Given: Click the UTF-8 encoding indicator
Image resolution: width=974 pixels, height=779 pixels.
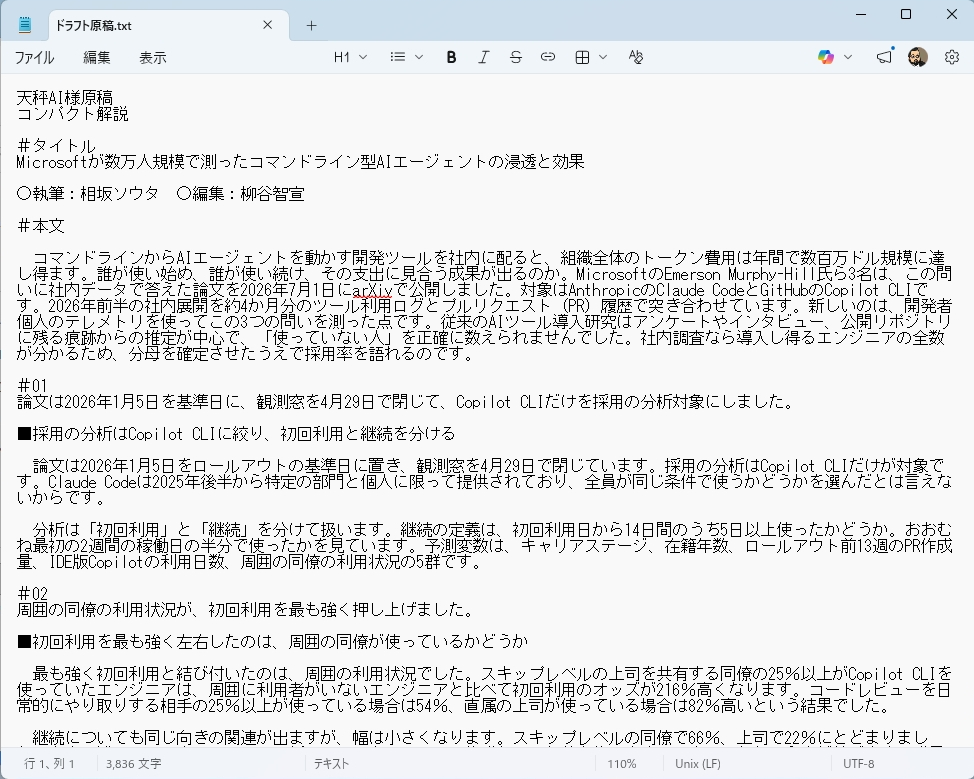Looking at the screenshot, I should (x=858, y=763).
